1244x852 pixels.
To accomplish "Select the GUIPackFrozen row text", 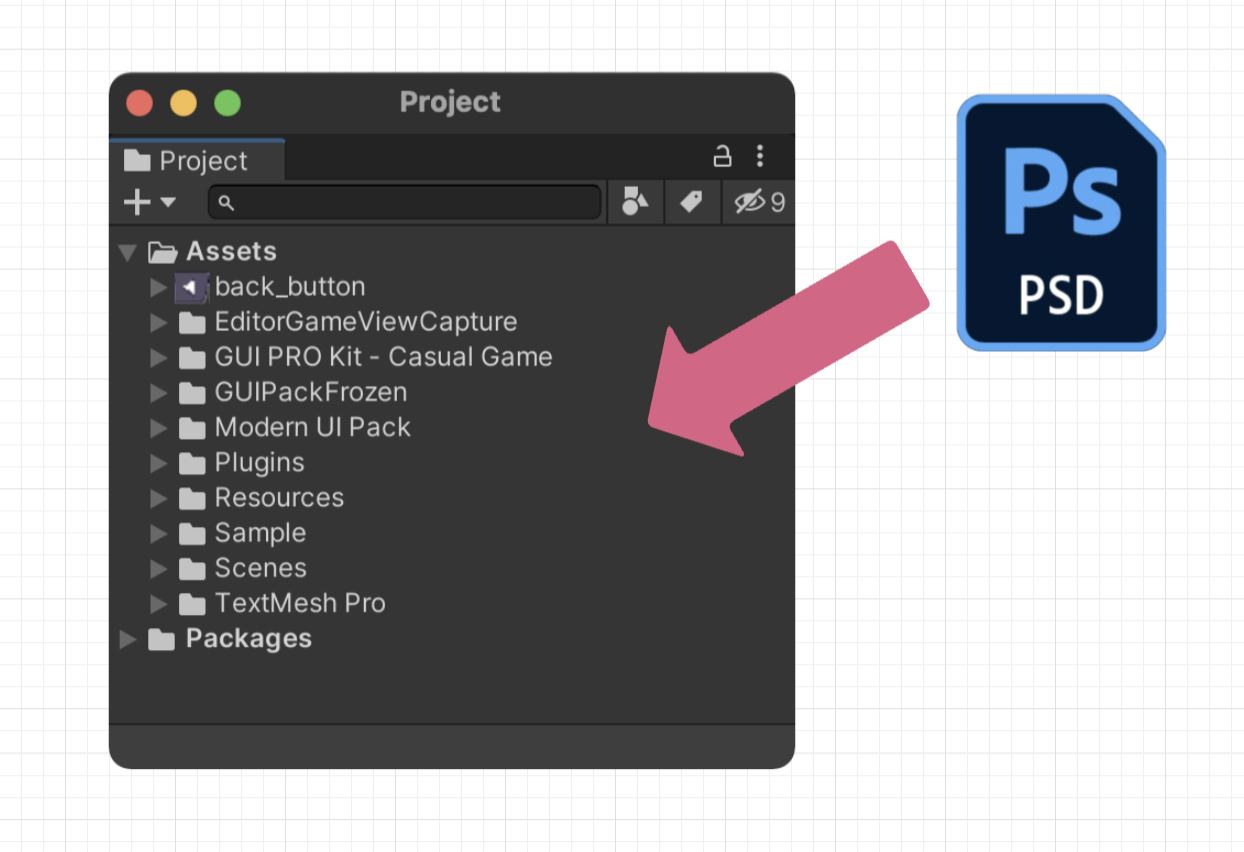I will [311, 392].
